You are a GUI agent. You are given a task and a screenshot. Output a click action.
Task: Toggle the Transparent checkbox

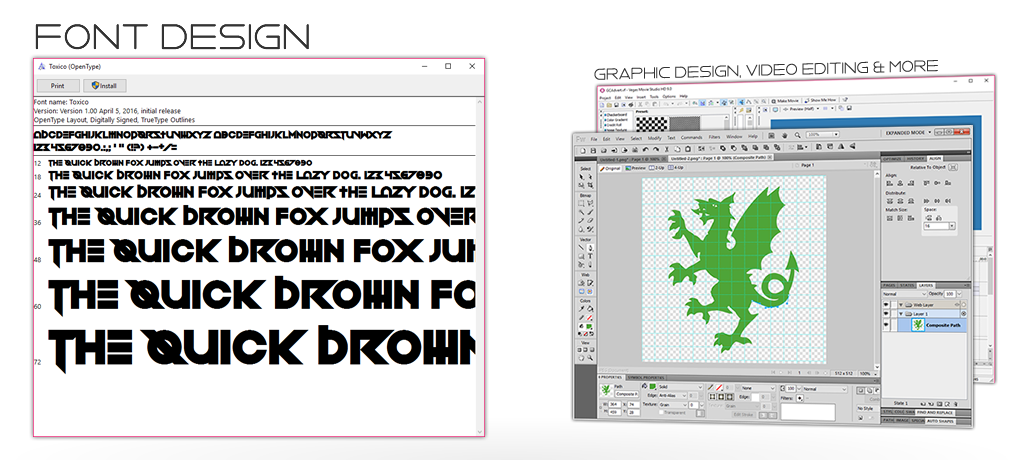click(662, 412)
